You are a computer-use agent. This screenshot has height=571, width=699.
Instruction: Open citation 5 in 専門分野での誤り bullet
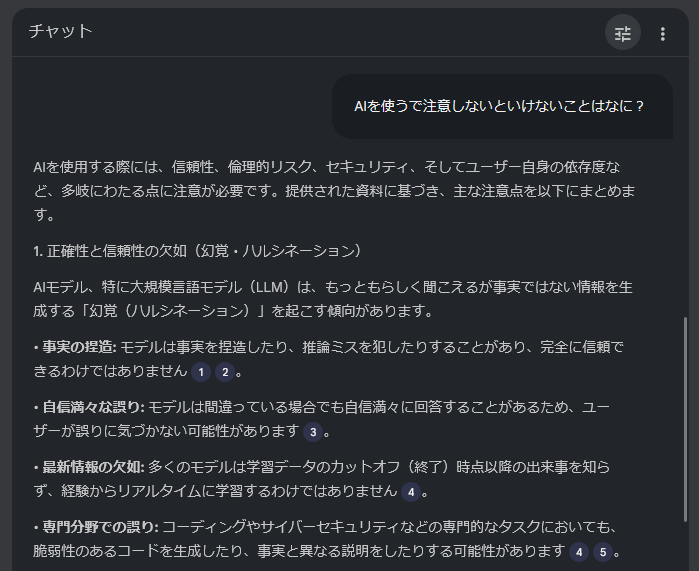pyautogui.click(x=603, y=552)
